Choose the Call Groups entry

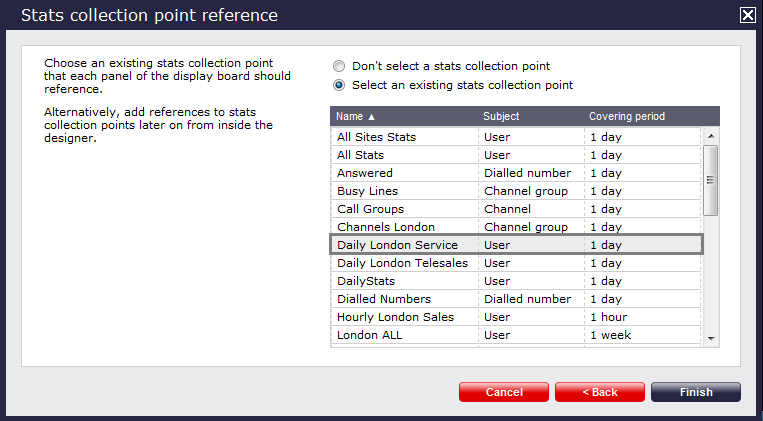tap(516, 209)
